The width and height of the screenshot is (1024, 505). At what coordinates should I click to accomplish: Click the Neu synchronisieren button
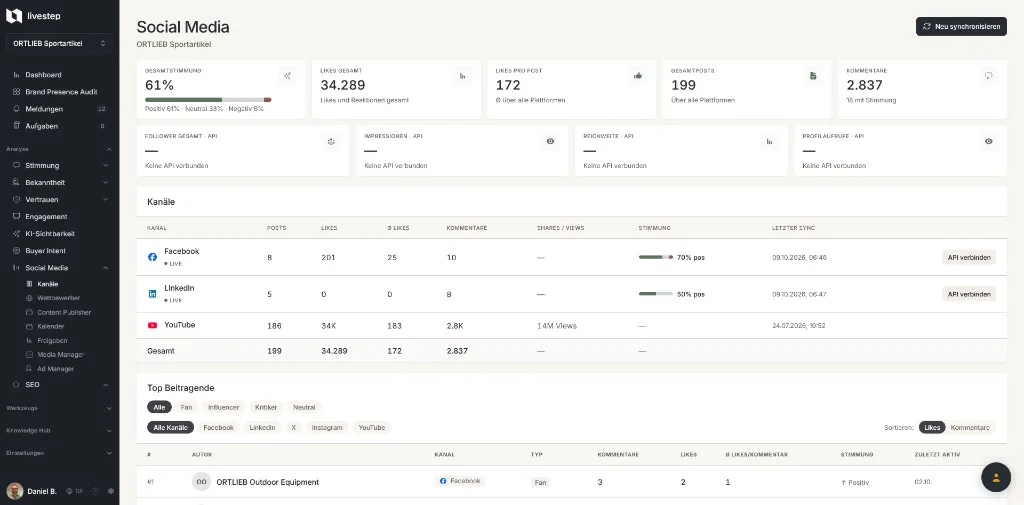tap(961, 27)
